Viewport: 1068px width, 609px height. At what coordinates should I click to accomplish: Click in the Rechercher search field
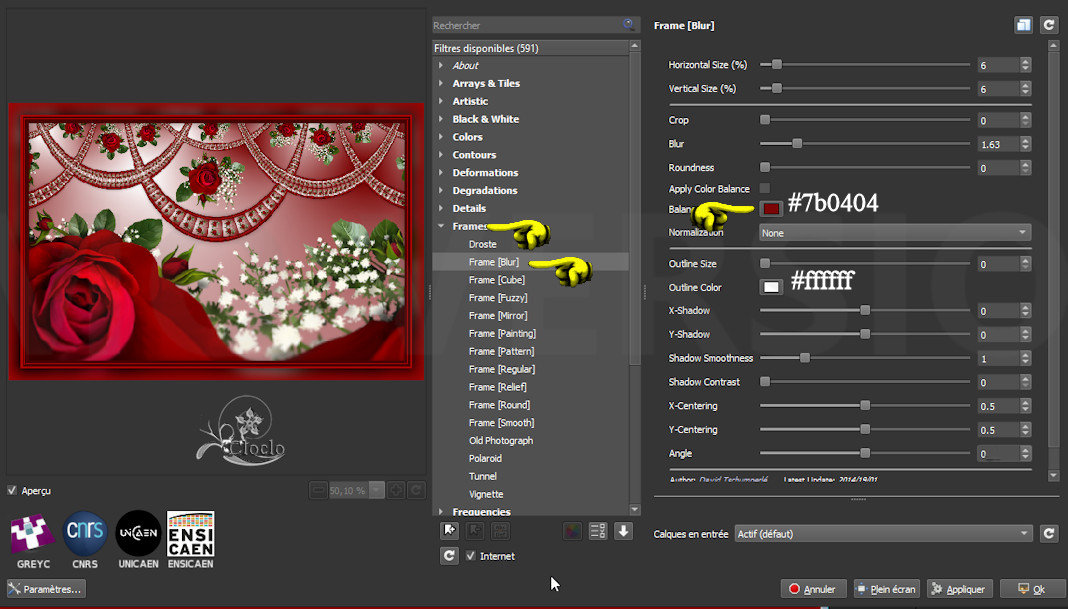click(x=525, y=25)
